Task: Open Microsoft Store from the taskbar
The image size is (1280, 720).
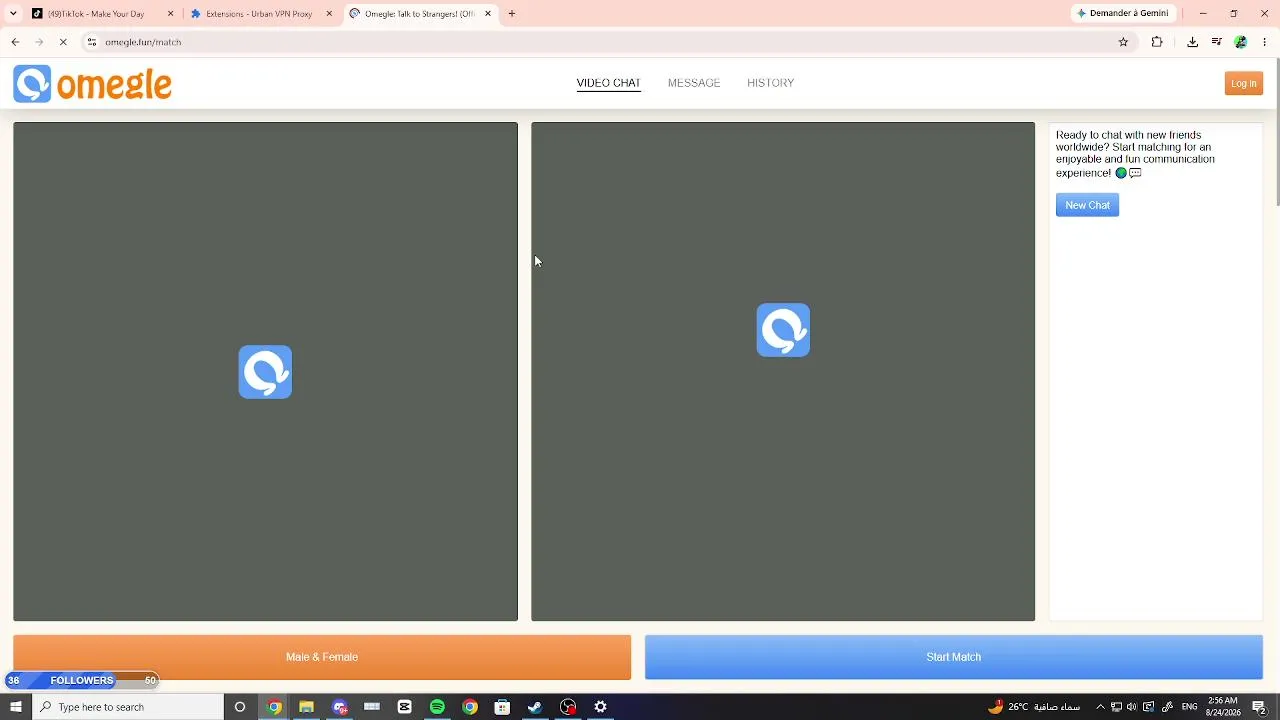Action: 502,707
